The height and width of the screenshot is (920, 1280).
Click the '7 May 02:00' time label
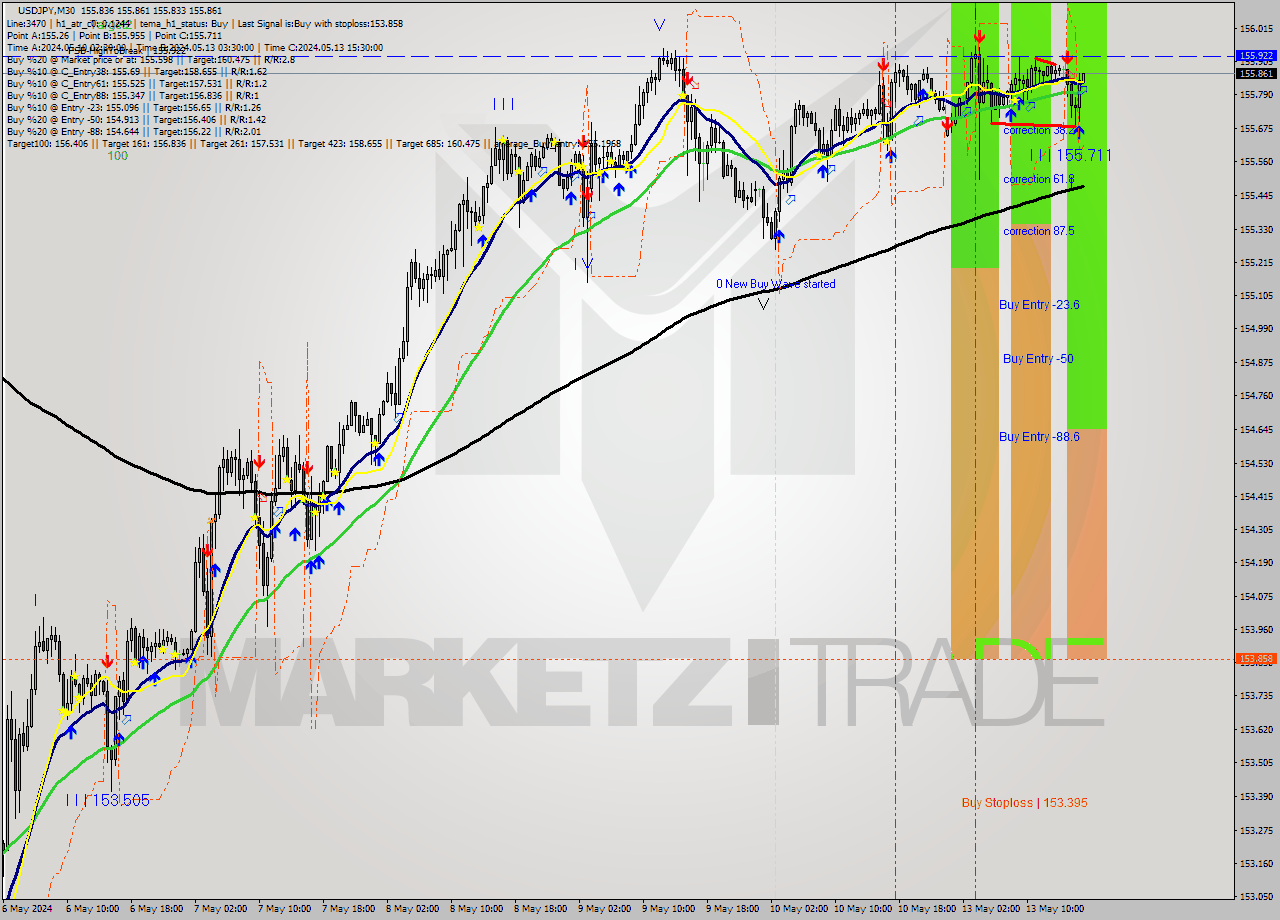(x=219, y=909)
